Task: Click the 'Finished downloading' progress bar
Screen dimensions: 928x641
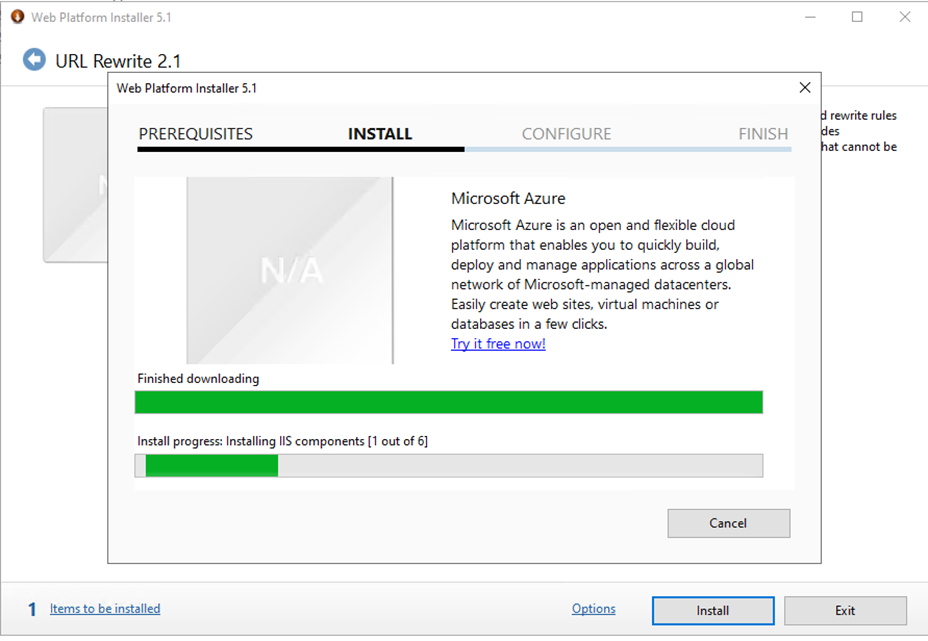Action: click(x=448, y=402)
